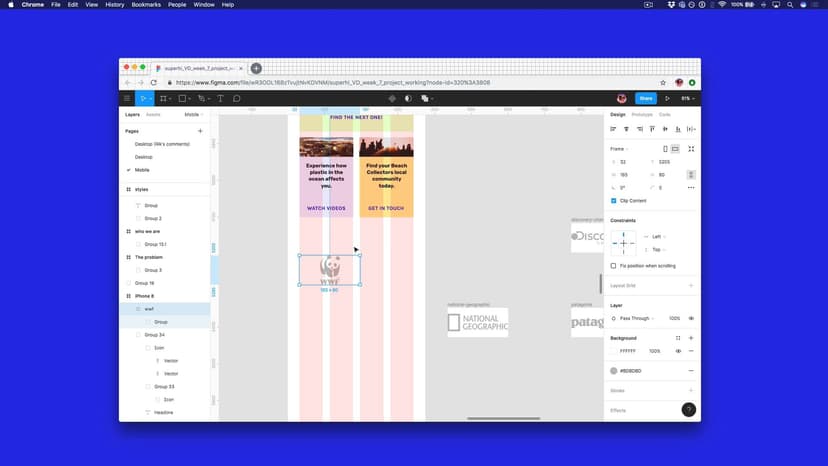This screenshot has height=466, width=828.
Task: Select the Text tool
Action: [x=220, y=98]
